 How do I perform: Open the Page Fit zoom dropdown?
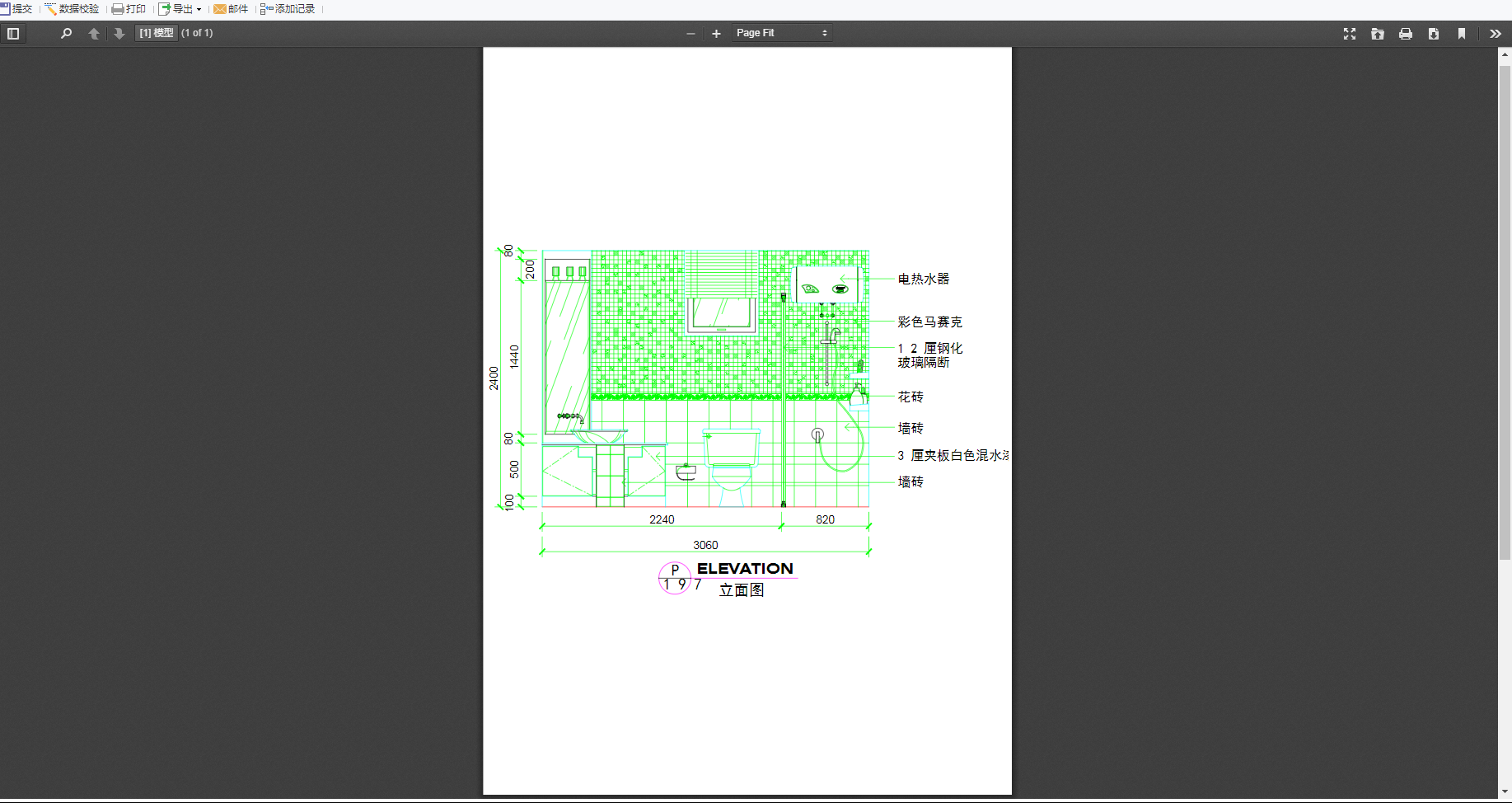click(782, 33)
